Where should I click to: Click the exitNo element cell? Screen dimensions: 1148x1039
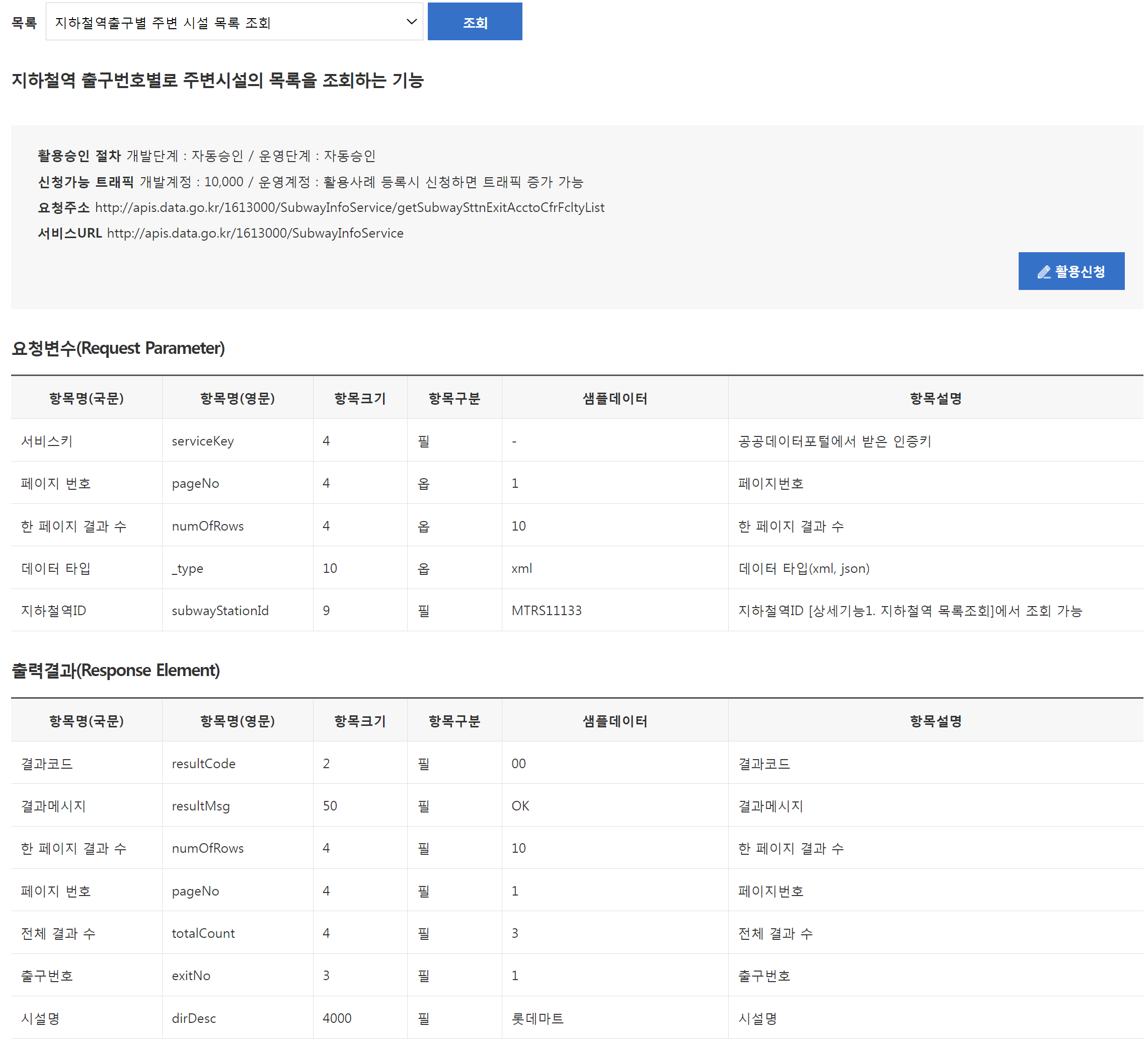(191, 976)
